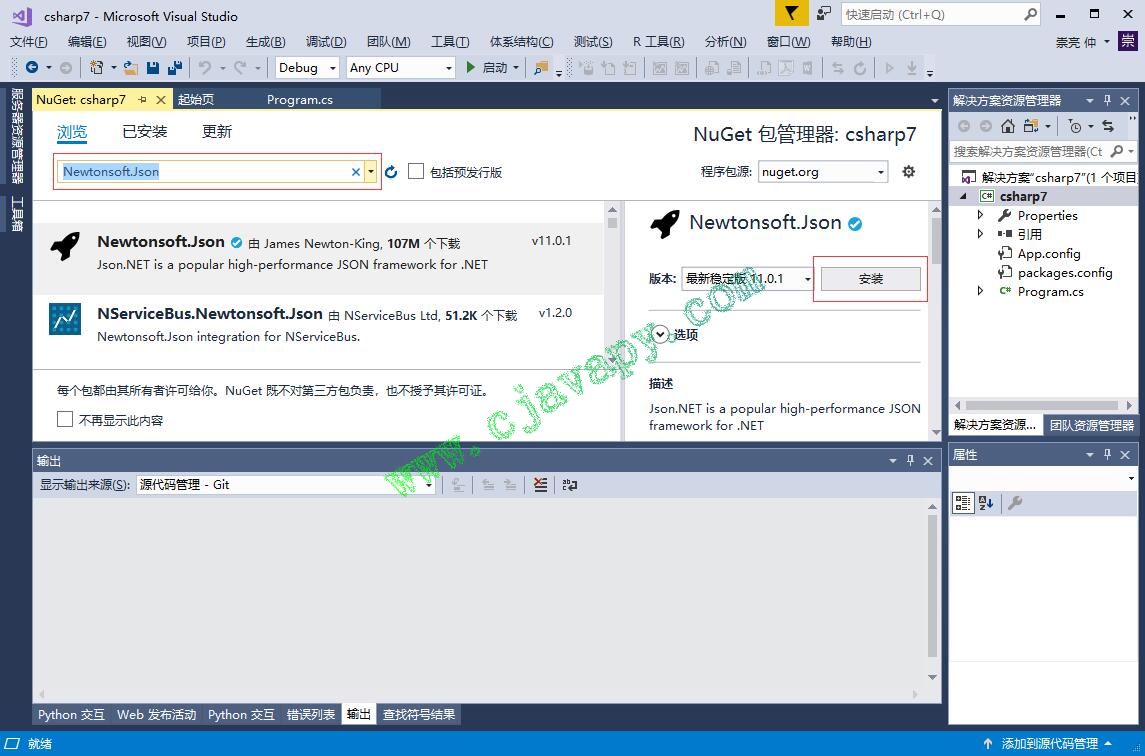
Task: Click the source control up-arrow icon in status bar
Action: click(x=988, y=744)
